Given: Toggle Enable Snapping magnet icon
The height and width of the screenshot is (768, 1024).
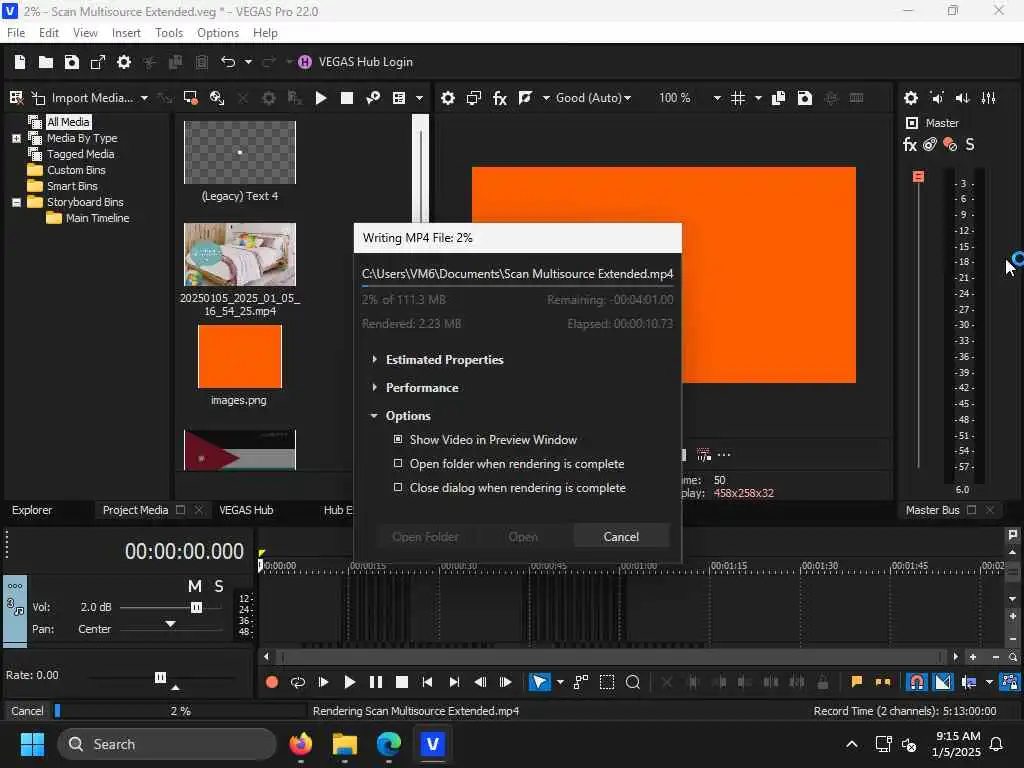Looking at the screenshot, I should [x=917, y=682].
